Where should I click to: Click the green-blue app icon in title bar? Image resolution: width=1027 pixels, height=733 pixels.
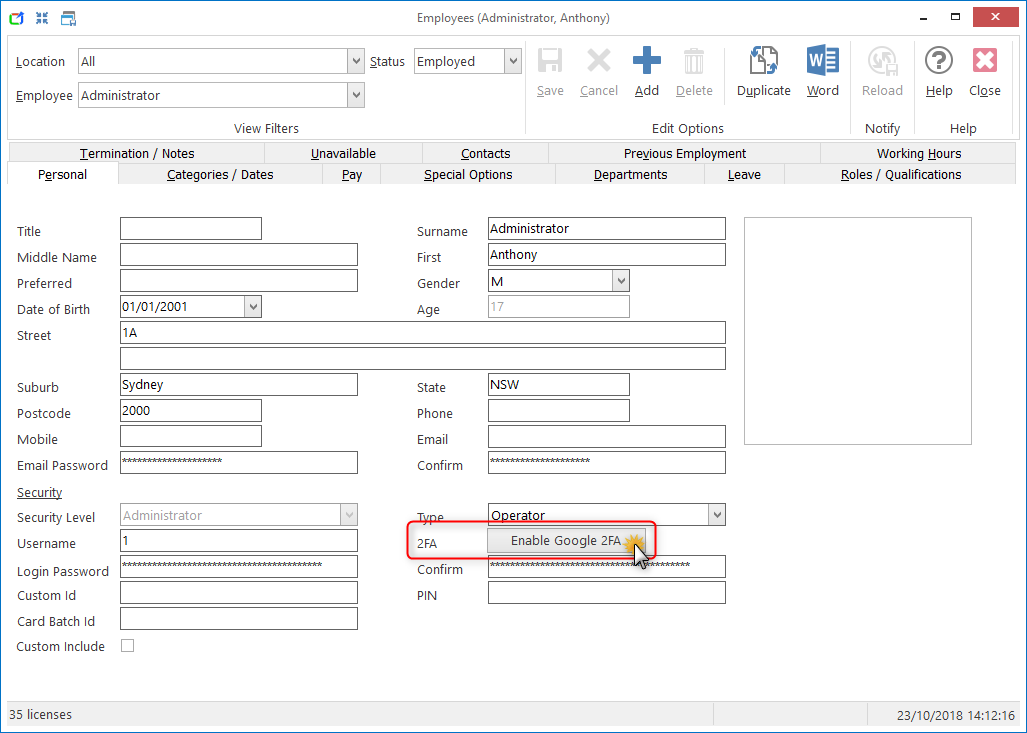pyautogui.click(x=16, y=18)
